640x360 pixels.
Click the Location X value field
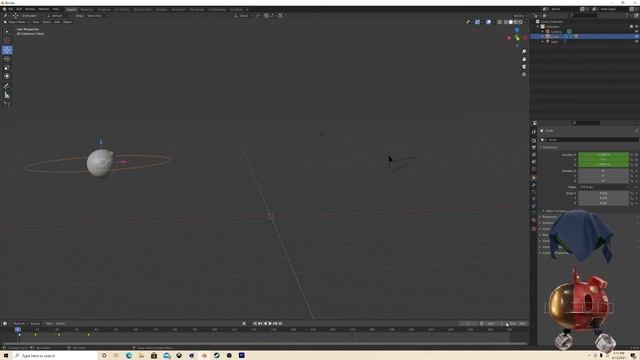[x=603, y=155]
